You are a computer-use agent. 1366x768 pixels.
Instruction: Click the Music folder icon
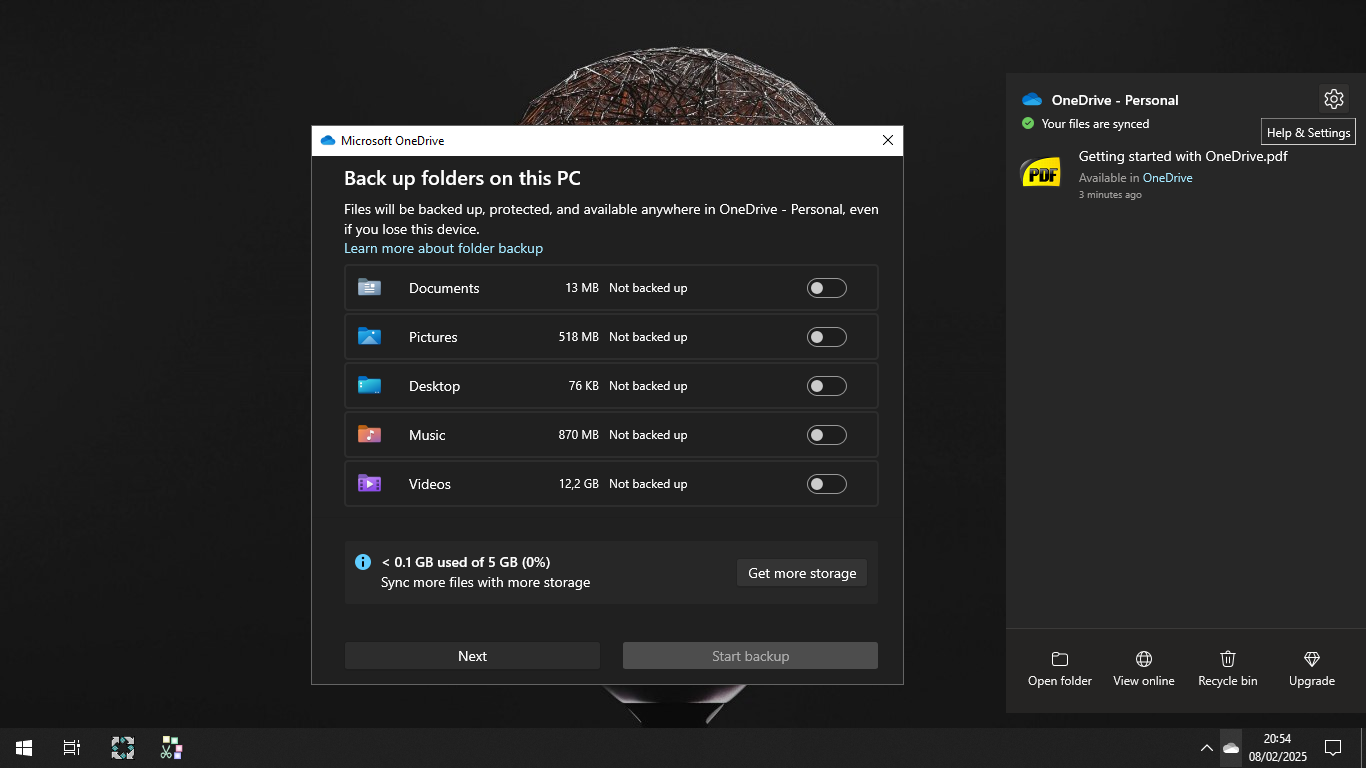[369, 435]
